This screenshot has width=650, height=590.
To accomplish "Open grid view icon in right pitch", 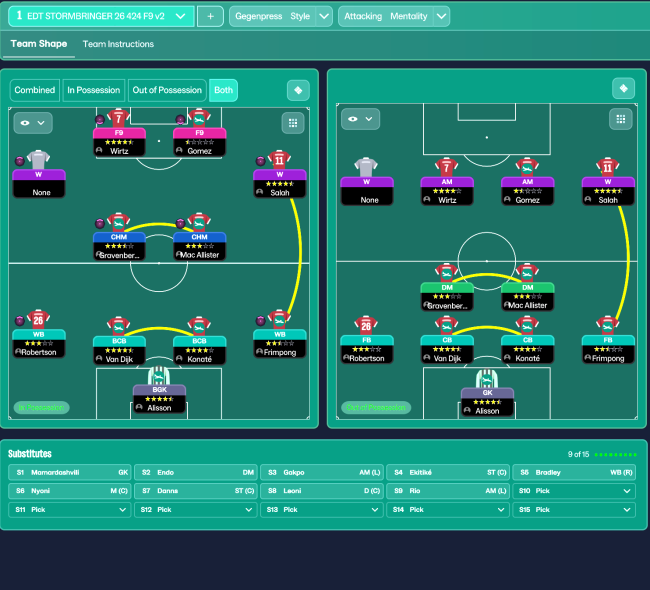I will click(621, 119).
